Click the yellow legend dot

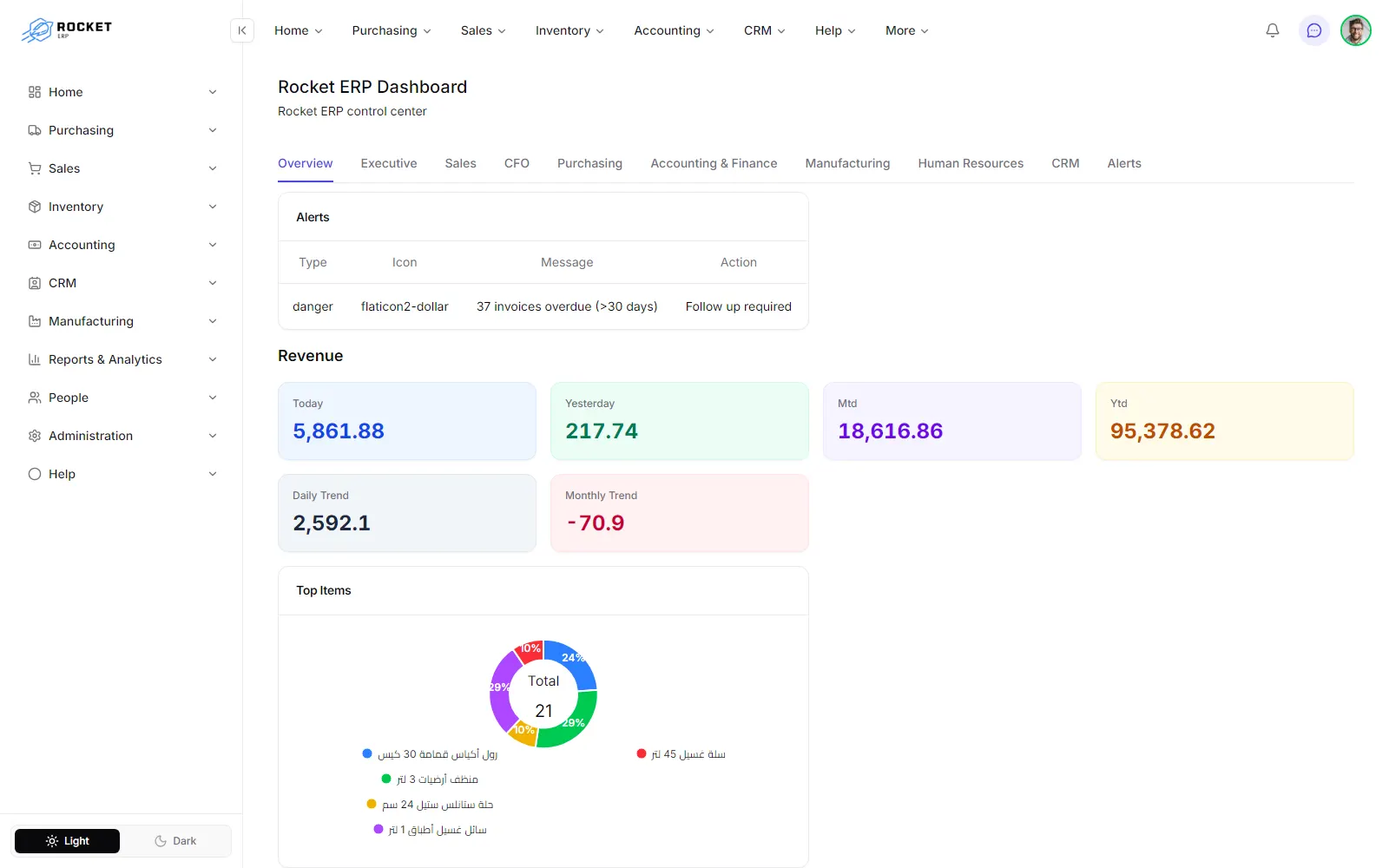click(372, 804)
